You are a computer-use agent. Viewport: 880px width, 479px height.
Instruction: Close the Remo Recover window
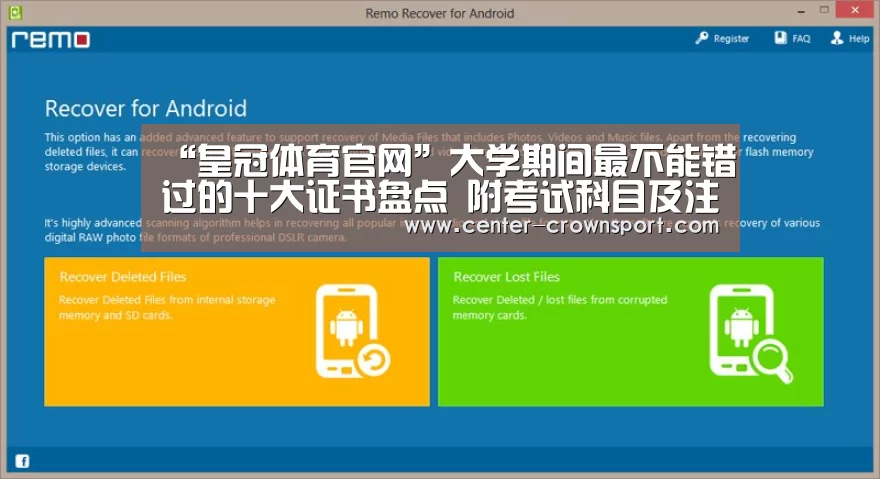coord(855,10)
